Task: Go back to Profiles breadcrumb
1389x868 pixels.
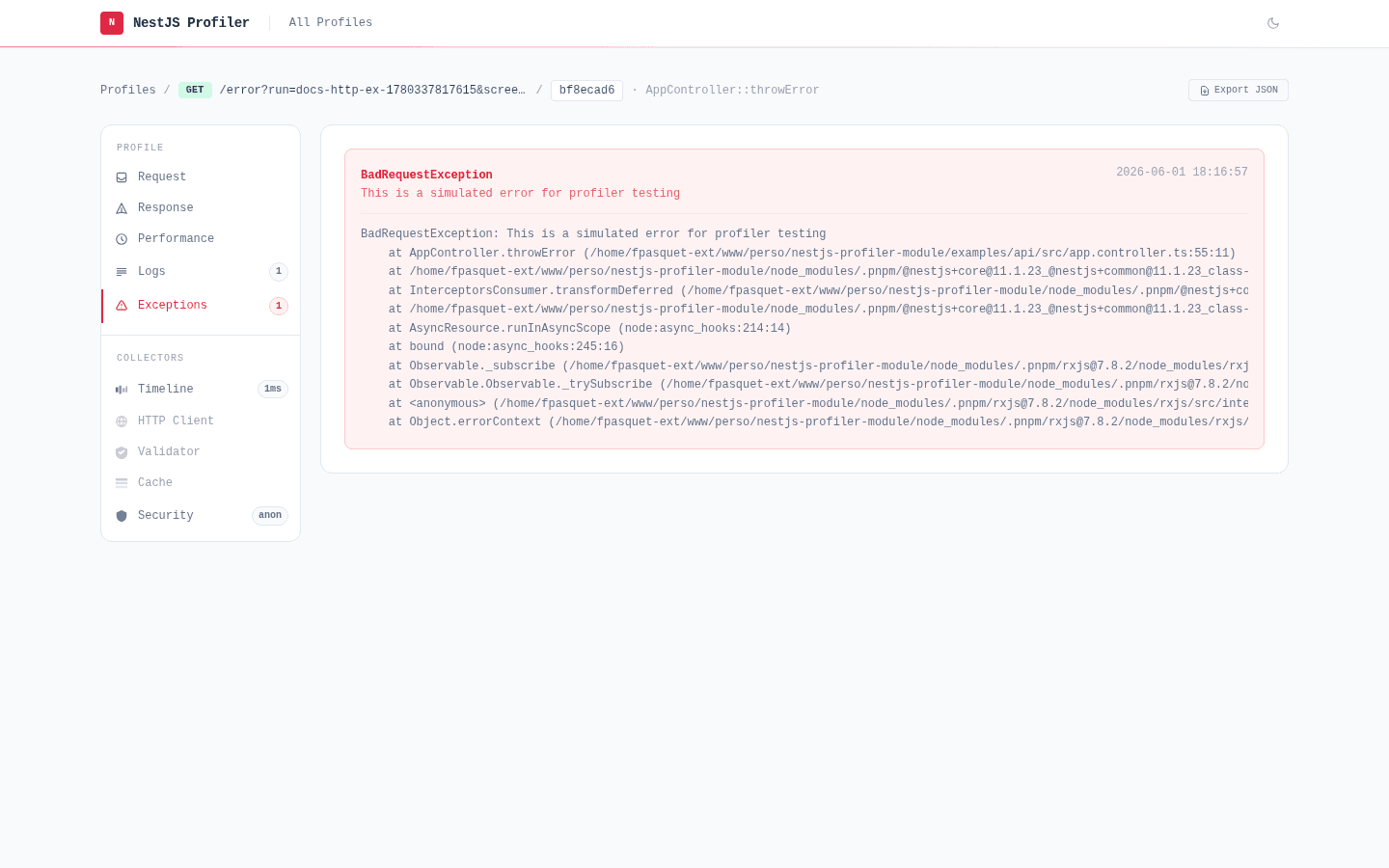Action: [x=128, y=90]
